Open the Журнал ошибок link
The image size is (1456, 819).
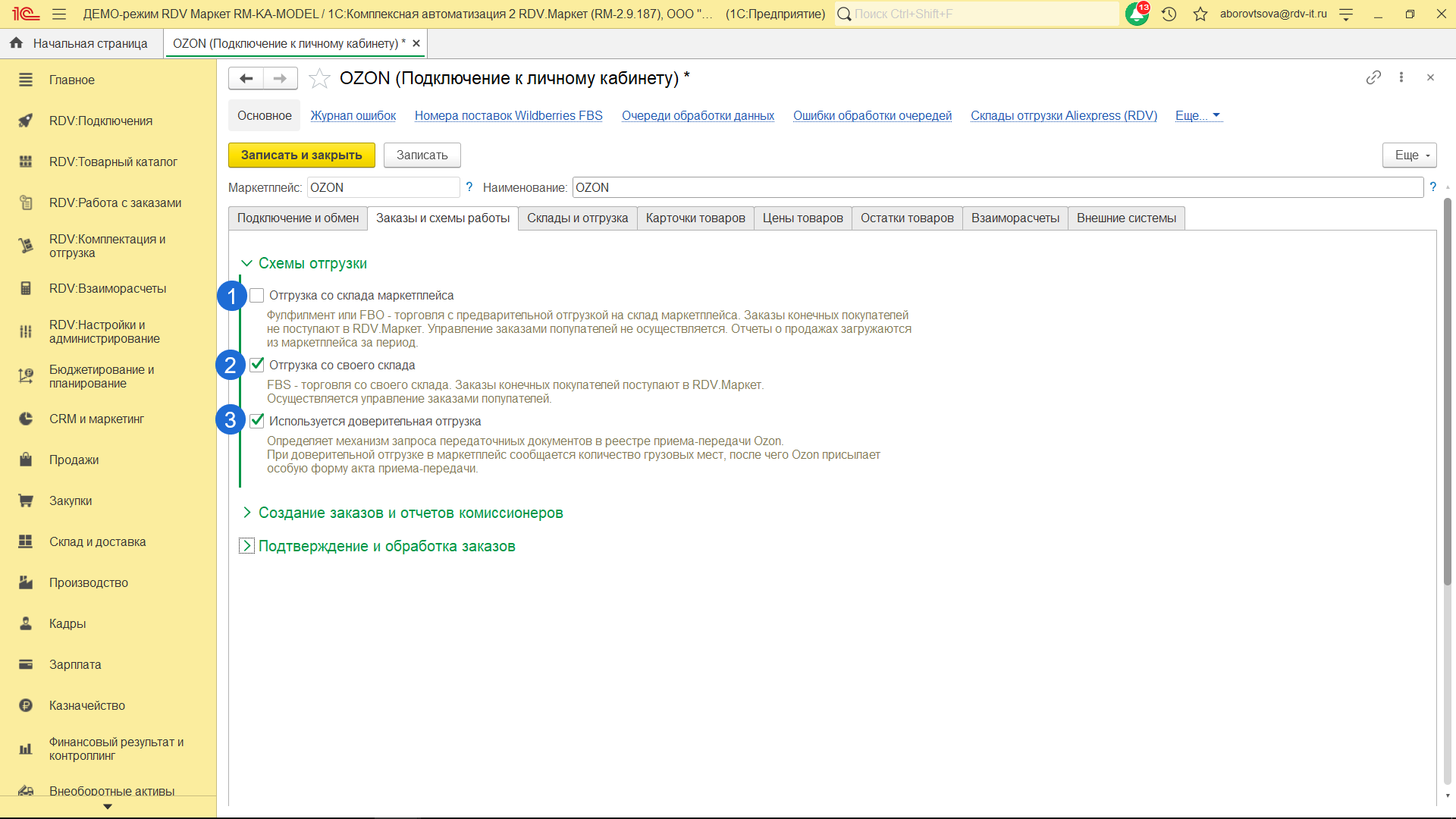tap(353, 115)
